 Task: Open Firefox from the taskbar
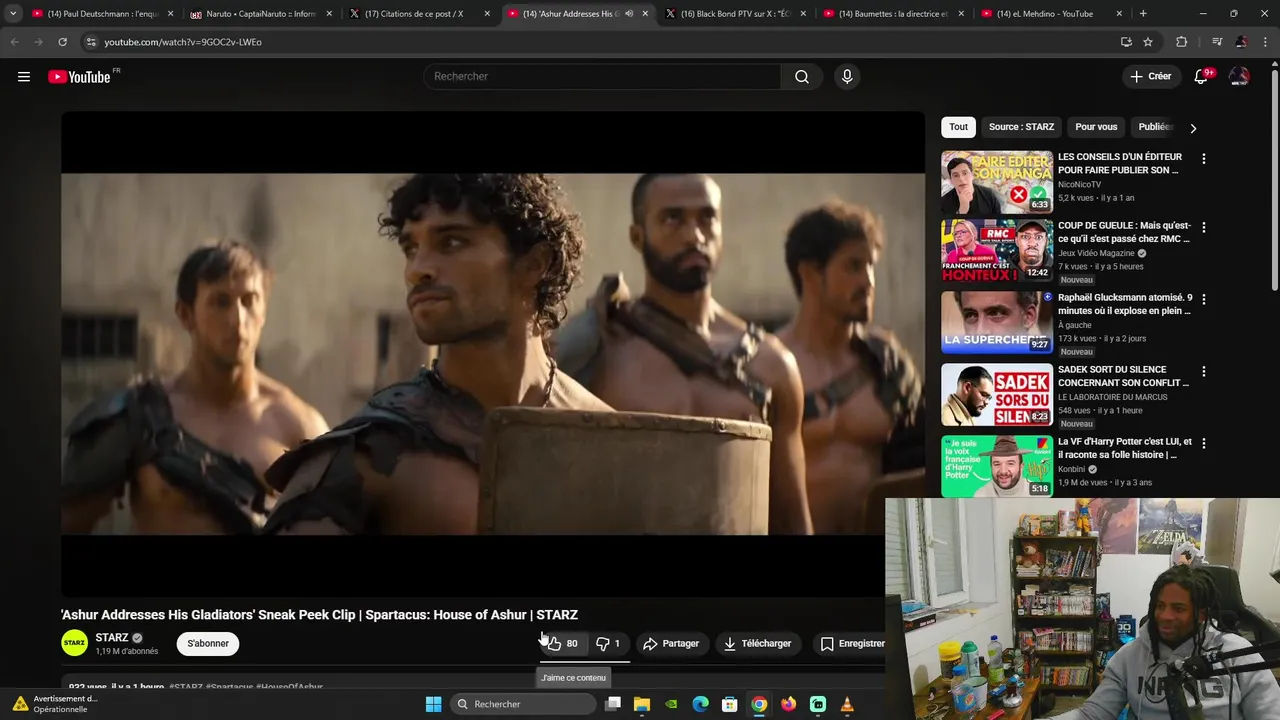789,704
